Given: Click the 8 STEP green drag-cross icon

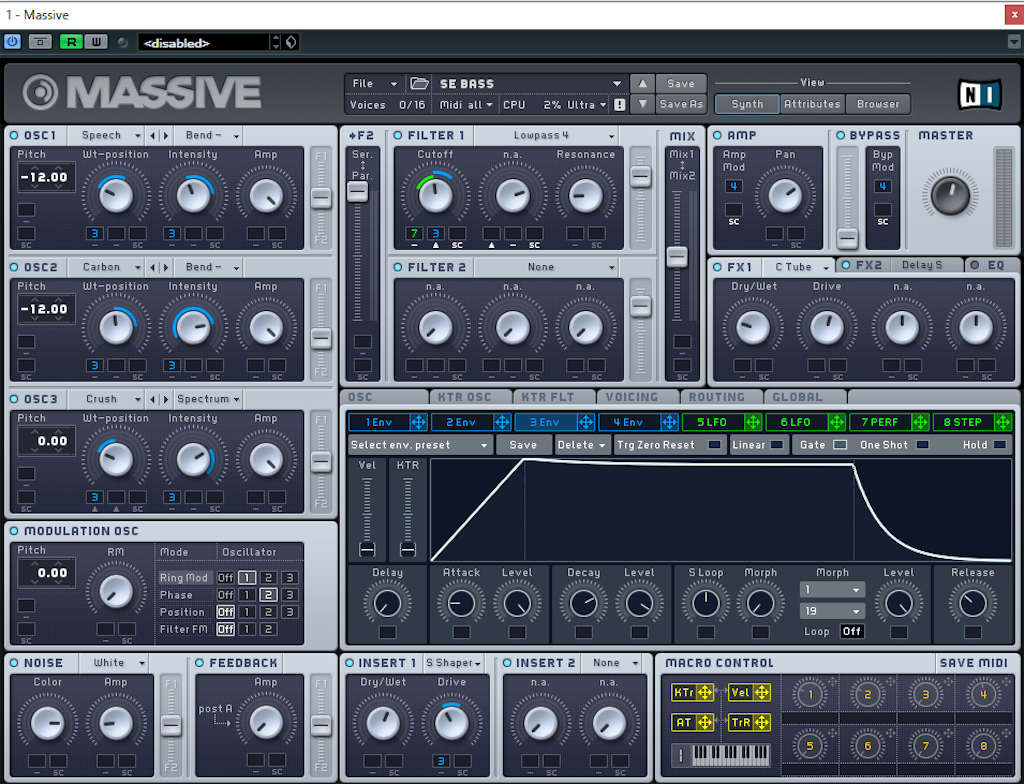Looking at the screenshot, I should tap(1003, 422).
